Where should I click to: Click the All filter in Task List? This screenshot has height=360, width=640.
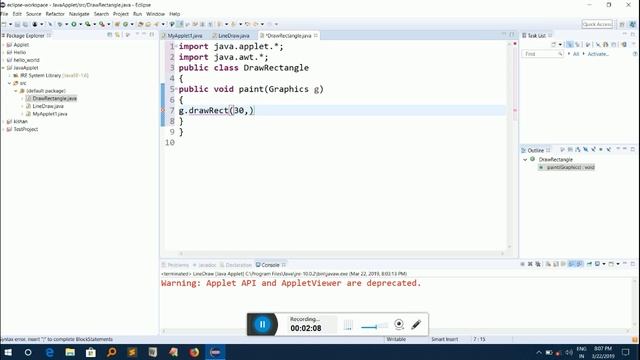click(576, 54)
